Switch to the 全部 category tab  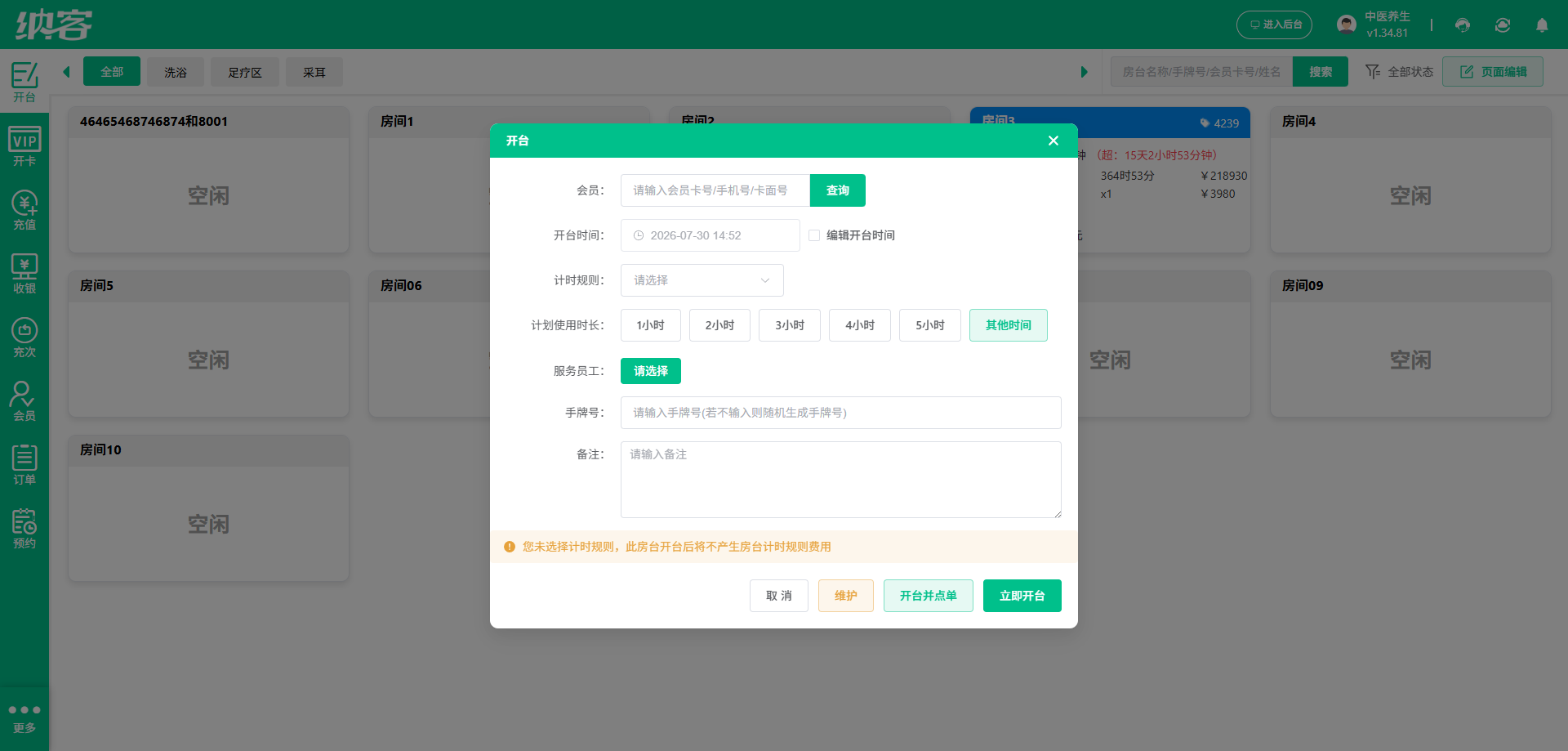(x=112, y=72)
